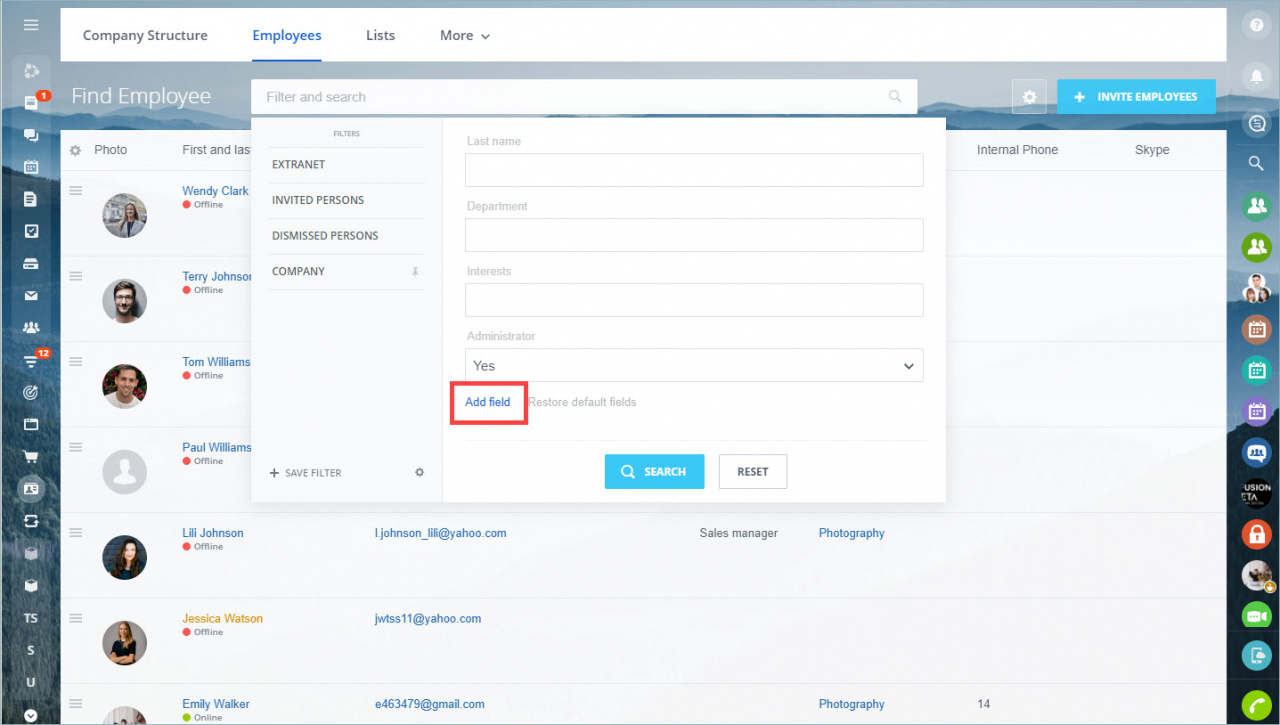1280x725 pixels.
Task: Open the target icon in left sidebar
Action: (31, 392)
